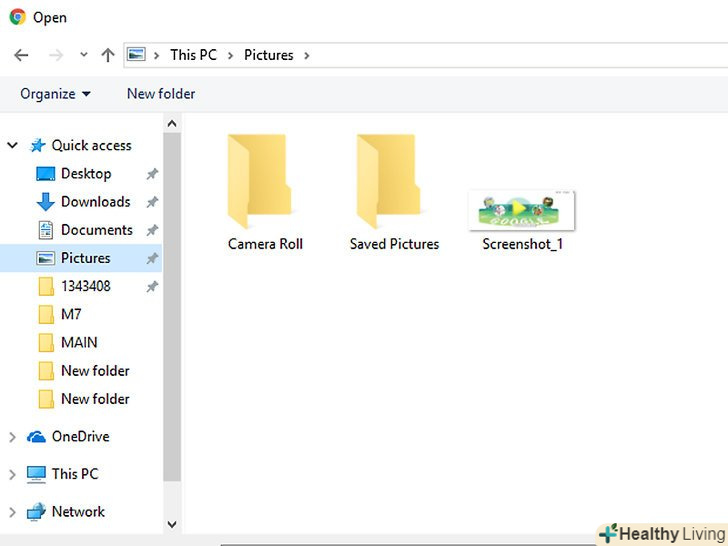Viewport: 728px width, 546px height.
Task: Click the Desktop icon in sidebar
Action: tap(46, 174)
